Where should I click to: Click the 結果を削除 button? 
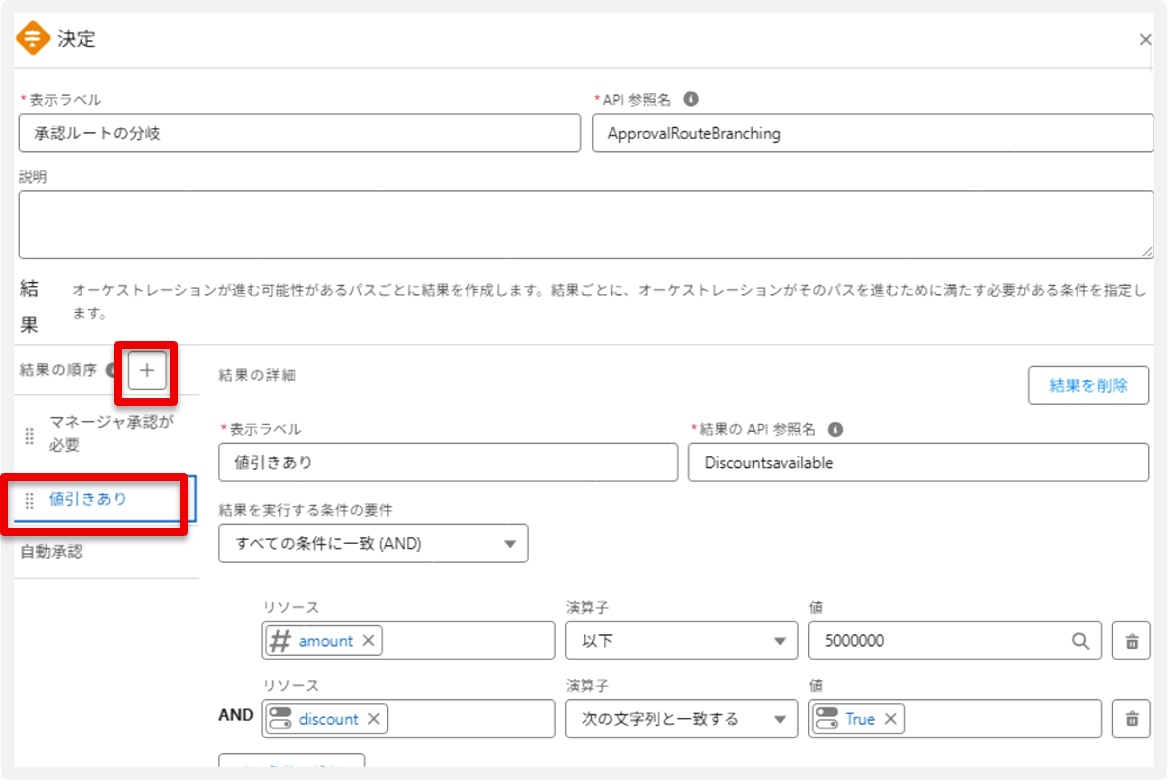click(1088, 385)
